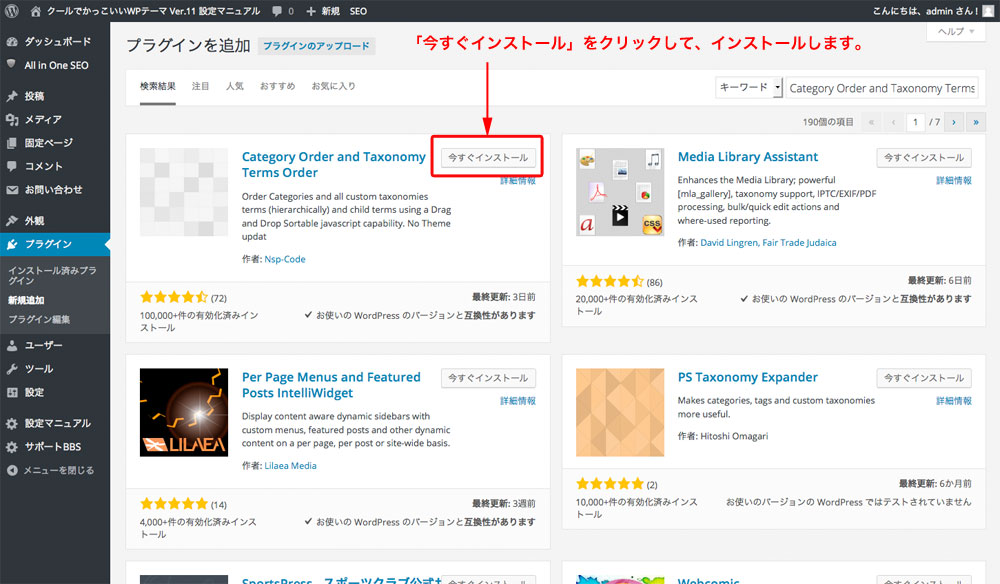Viewport: 1000px width, 584px height.
Task: Open インストール済みプラグイン submenu item
Action: pos(52,275)
